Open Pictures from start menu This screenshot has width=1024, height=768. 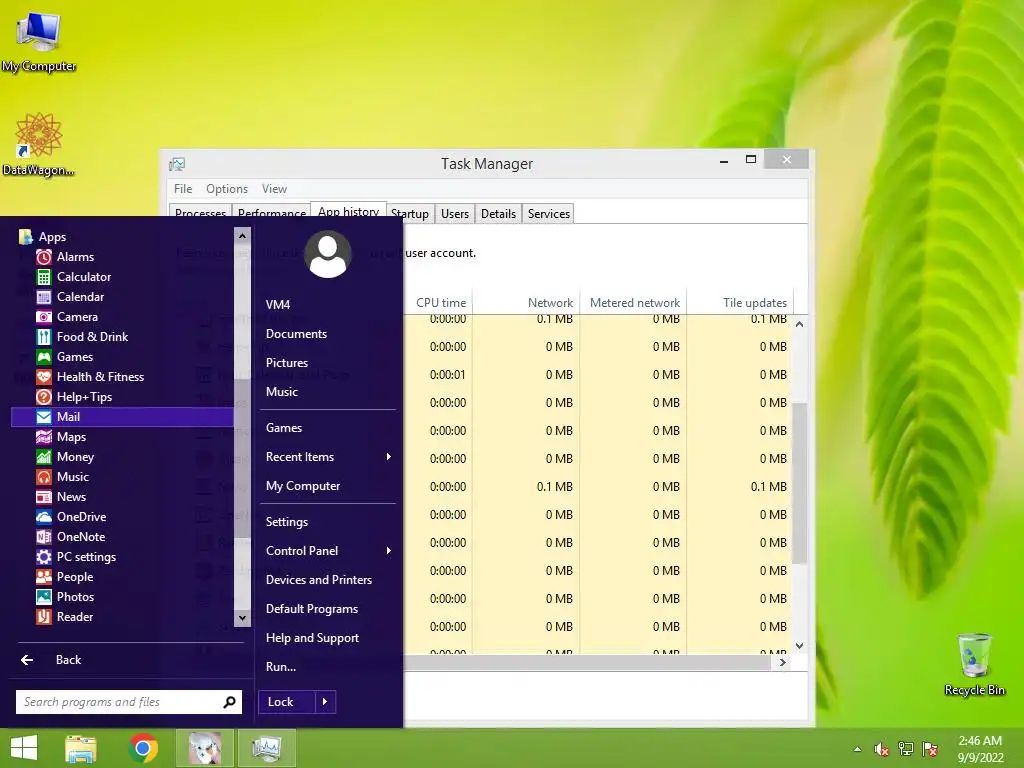pos(287,362)
